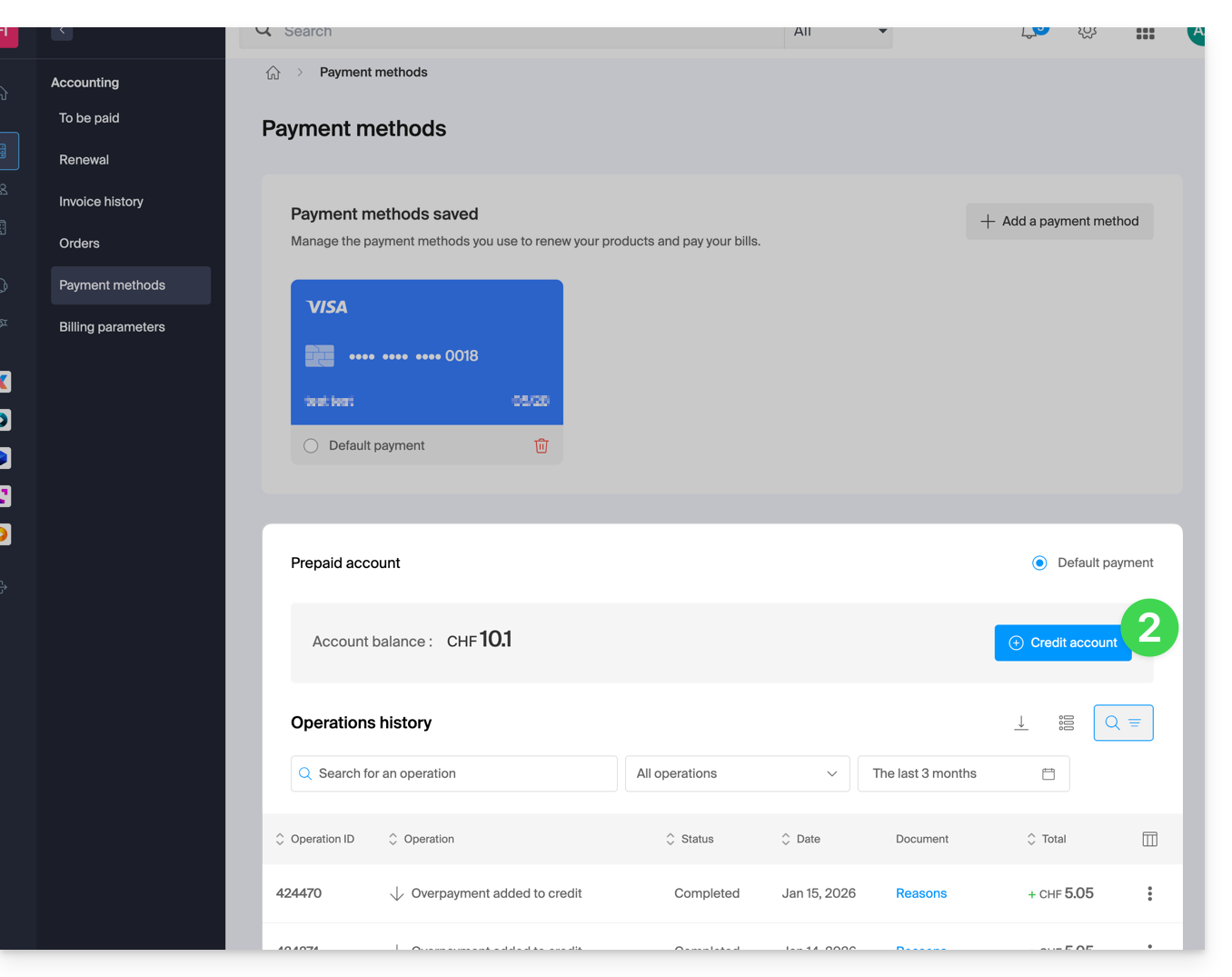Go to Invoice history in sidebar
The image size is (1232, 977).
tap(101, 202)
